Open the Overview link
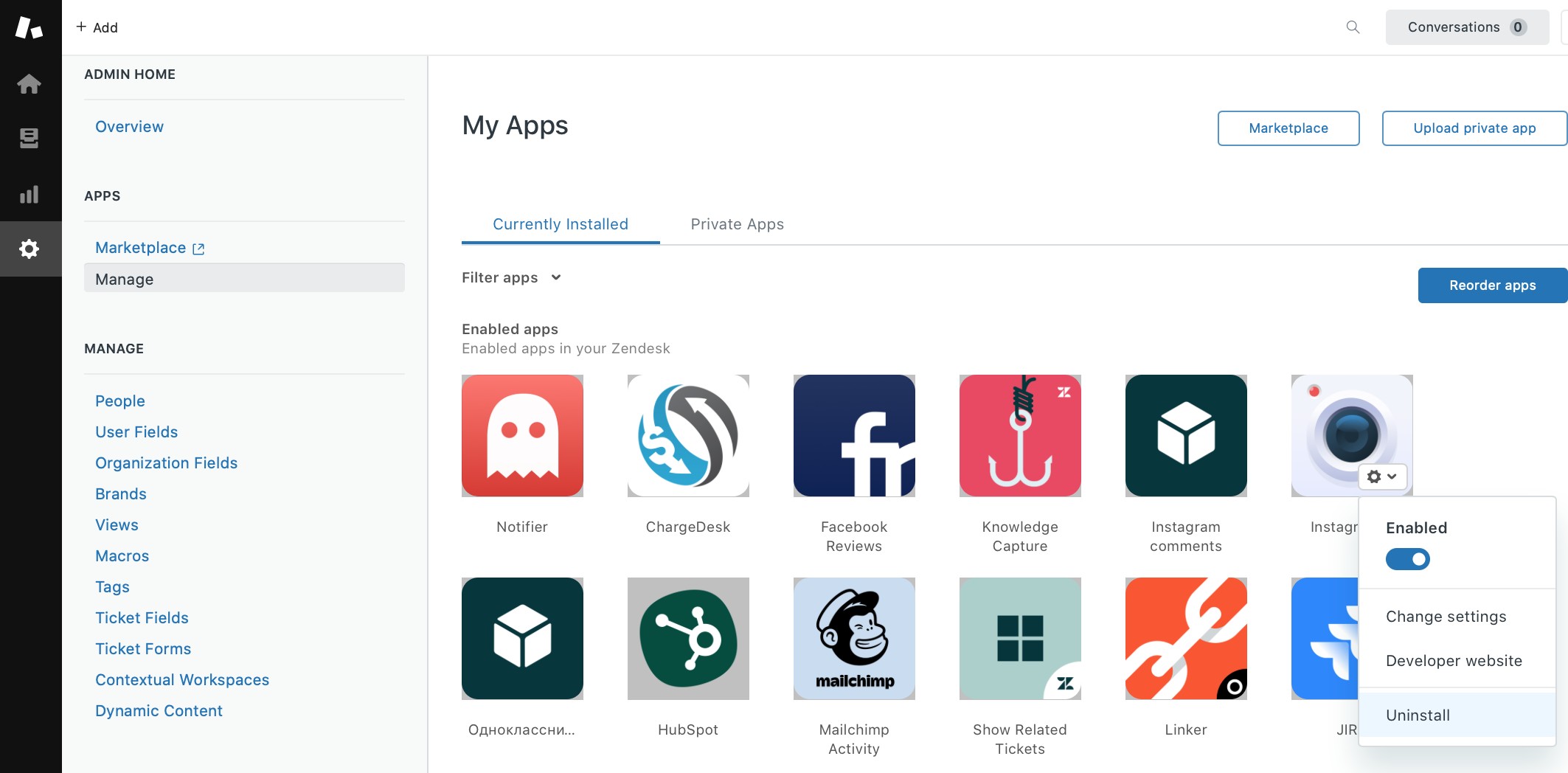Viewport: 1568px width, 773px height. click(129, 127)
